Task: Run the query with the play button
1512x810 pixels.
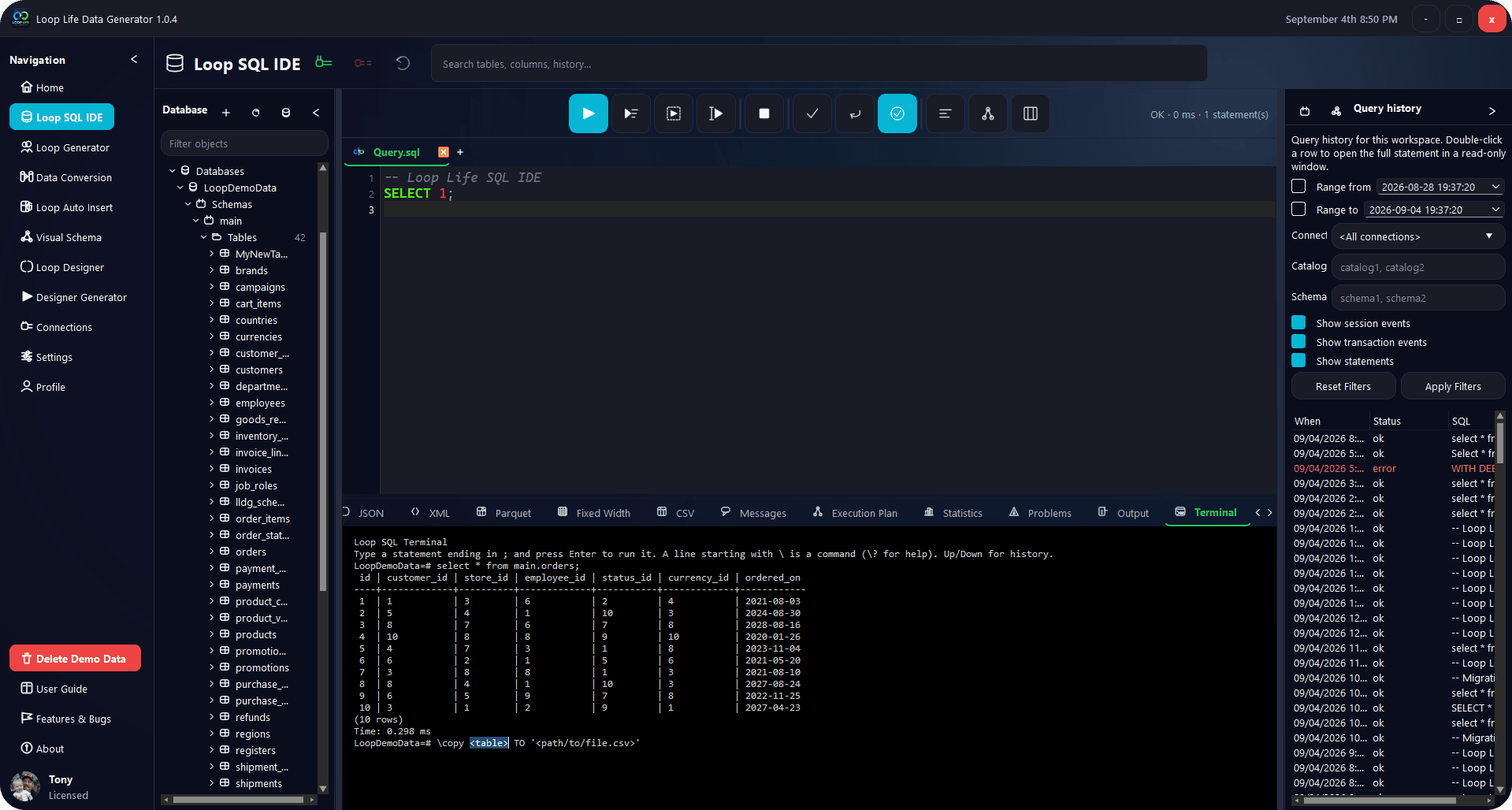Action: [x=588, y=113]
